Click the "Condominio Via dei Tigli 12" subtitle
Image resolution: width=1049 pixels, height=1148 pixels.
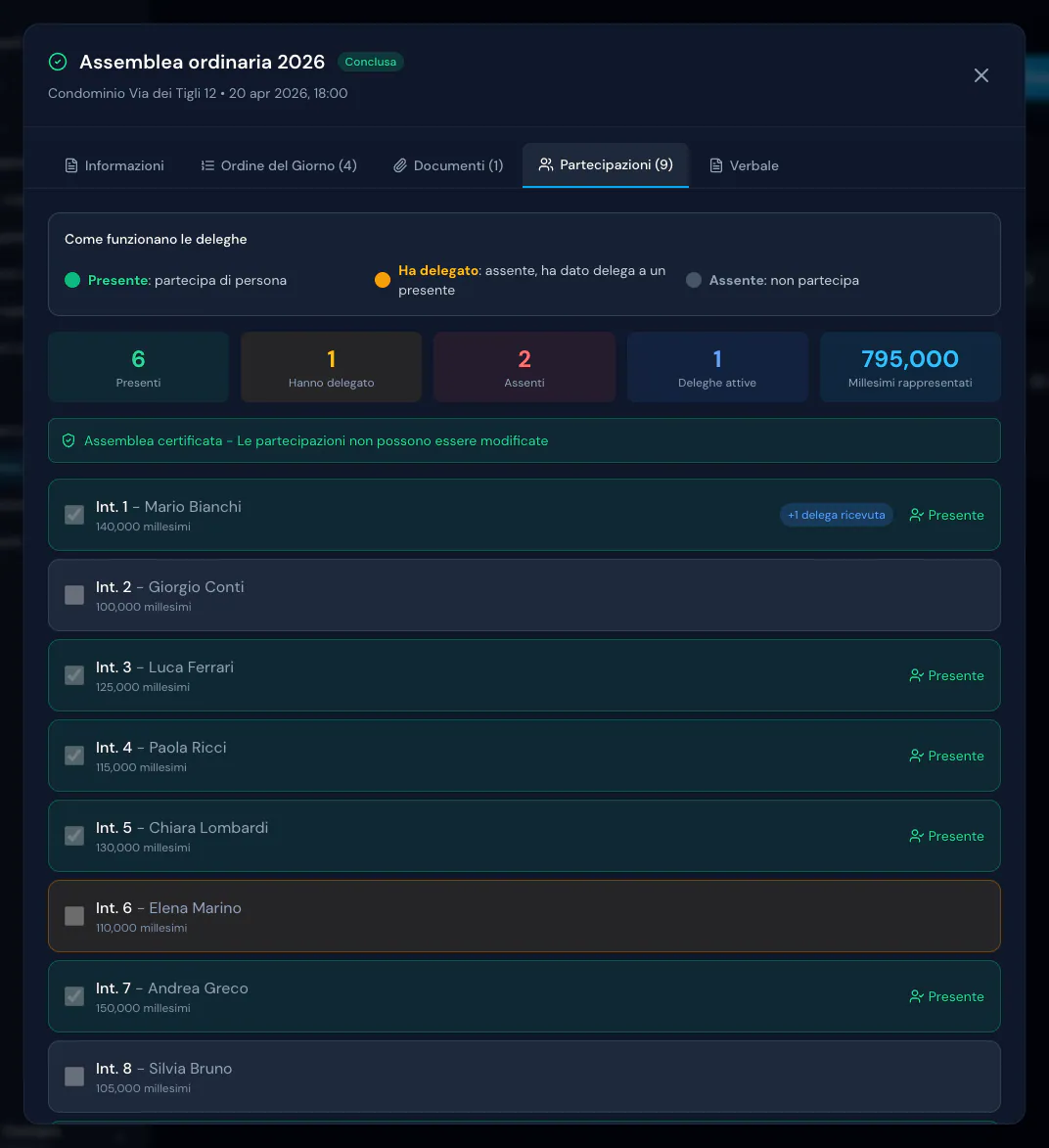(132, 93)
